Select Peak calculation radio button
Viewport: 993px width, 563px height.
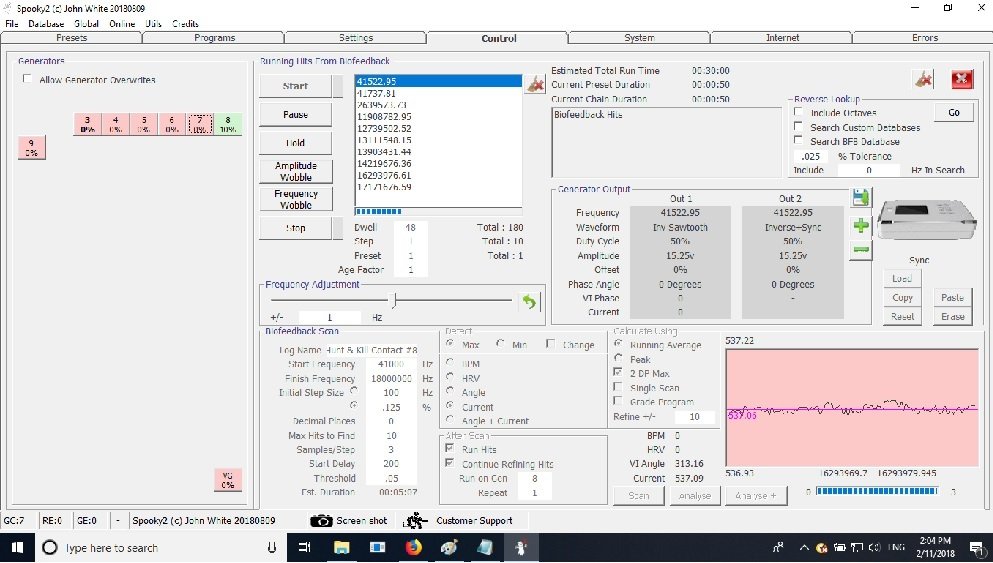click(618, 358)
